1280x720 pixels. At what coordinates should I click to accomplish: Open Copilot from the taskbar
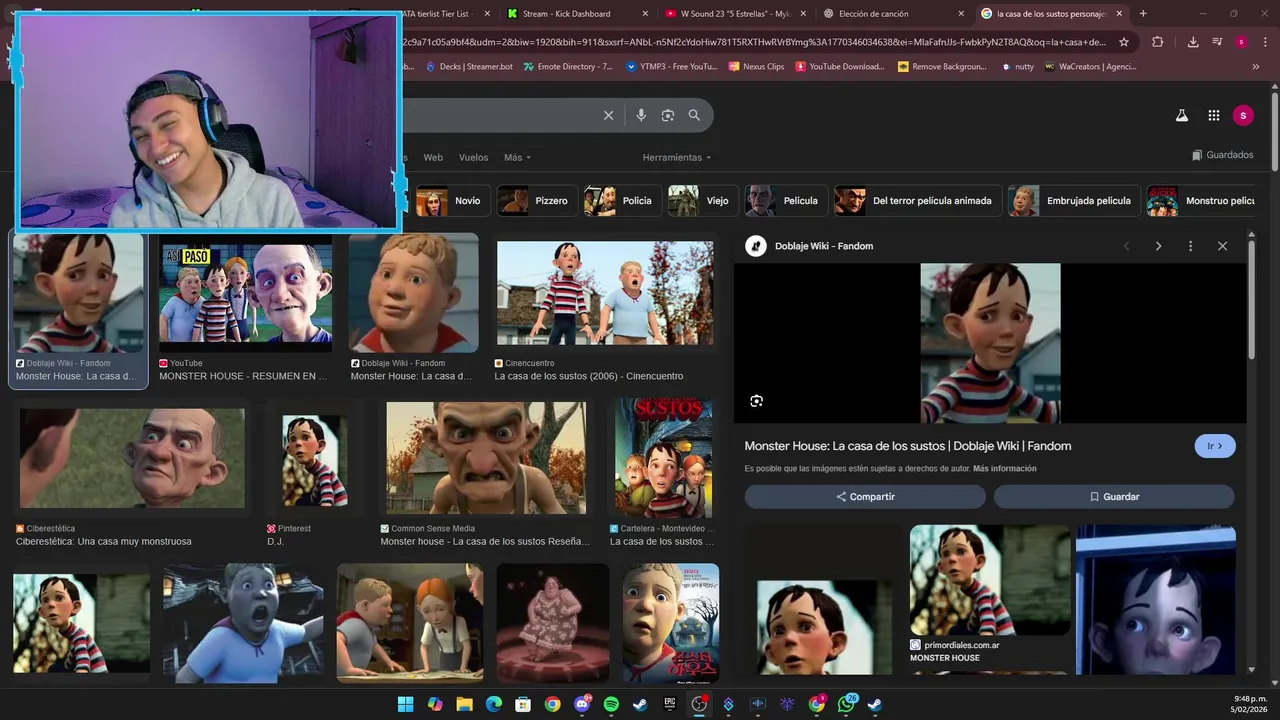click(435, 704)
